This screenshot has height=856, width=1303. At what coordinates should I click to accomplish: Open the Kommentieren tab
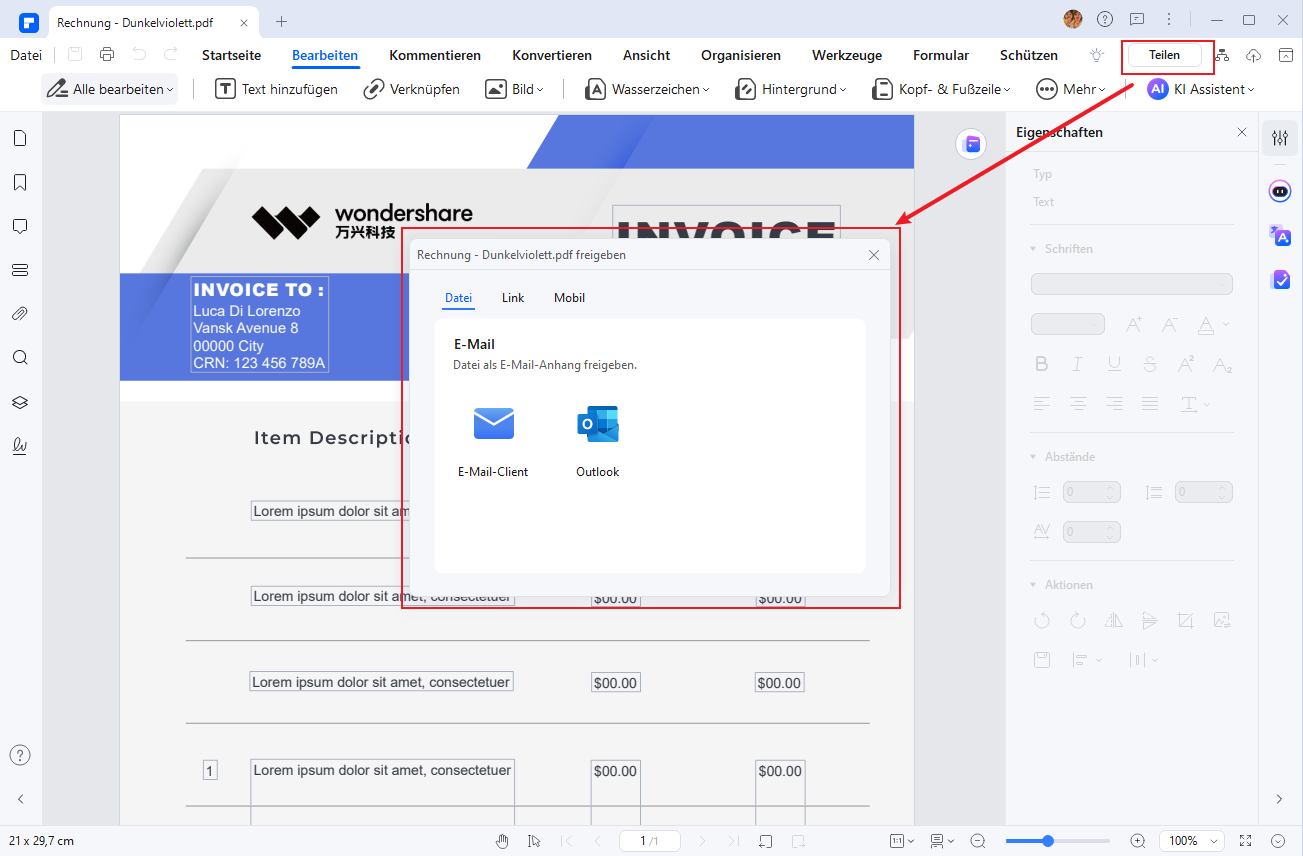tap(435, 55)
